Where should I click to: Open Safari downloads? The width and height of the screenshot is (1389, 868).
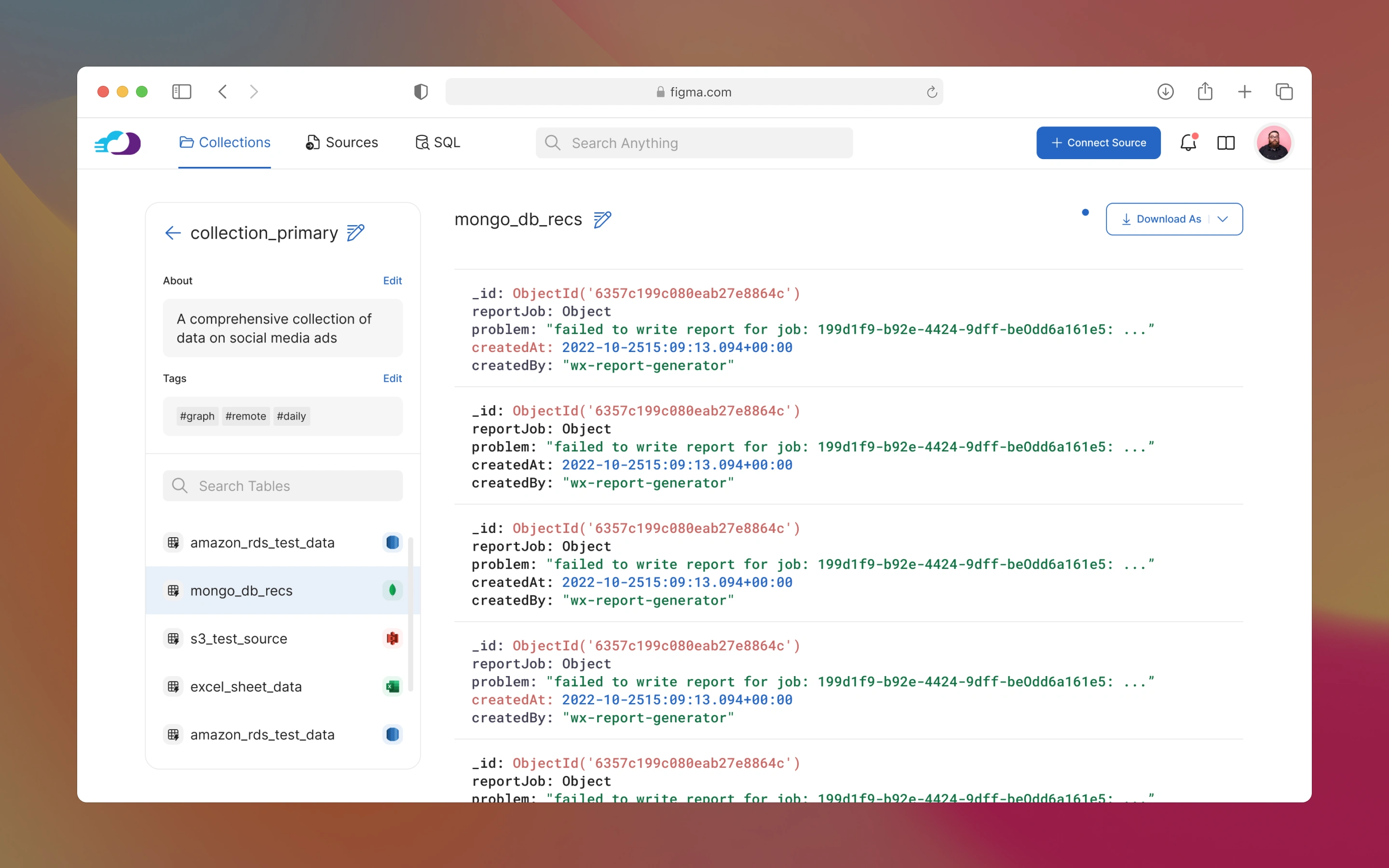coord(1165,92)
